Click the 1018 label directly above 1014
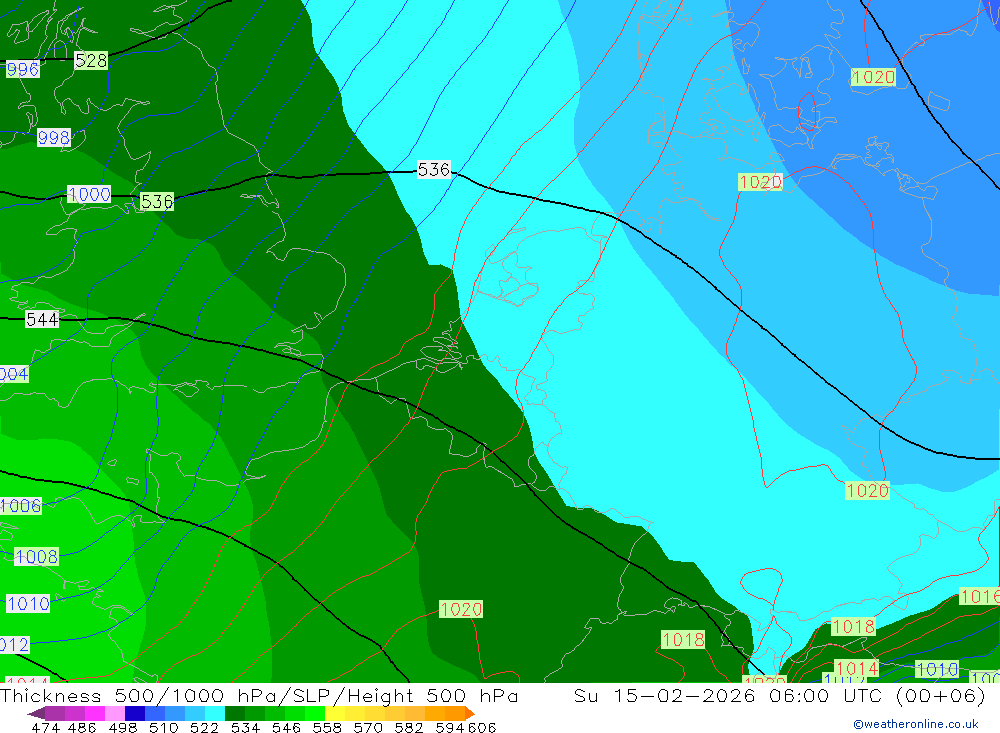This screenshot has height=733, width=1000. [x=853, y=626]
